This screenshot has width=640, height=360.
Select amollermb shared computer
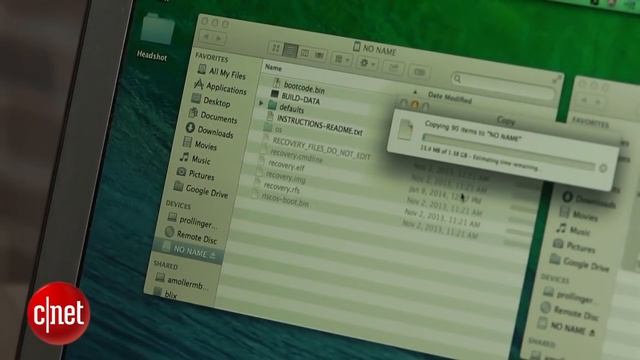182,282
